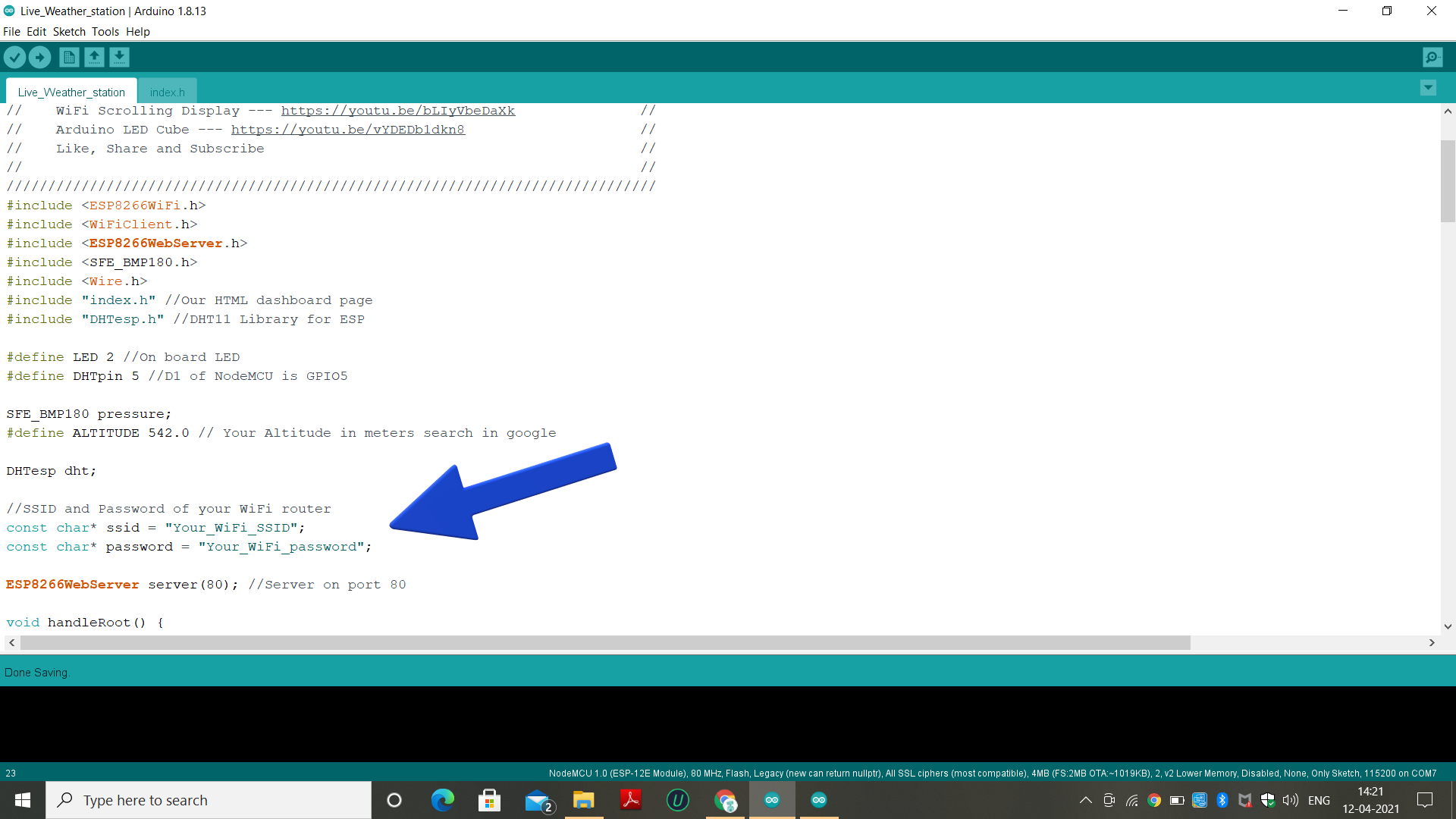Open the notification center icon
The width and height of the screenshot is (1456, 819).
1425,800
